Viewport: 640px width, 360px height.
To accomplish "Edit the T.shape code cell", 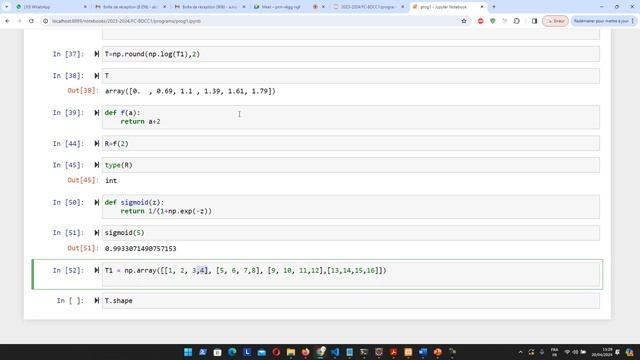I will [x=351, y=300].
